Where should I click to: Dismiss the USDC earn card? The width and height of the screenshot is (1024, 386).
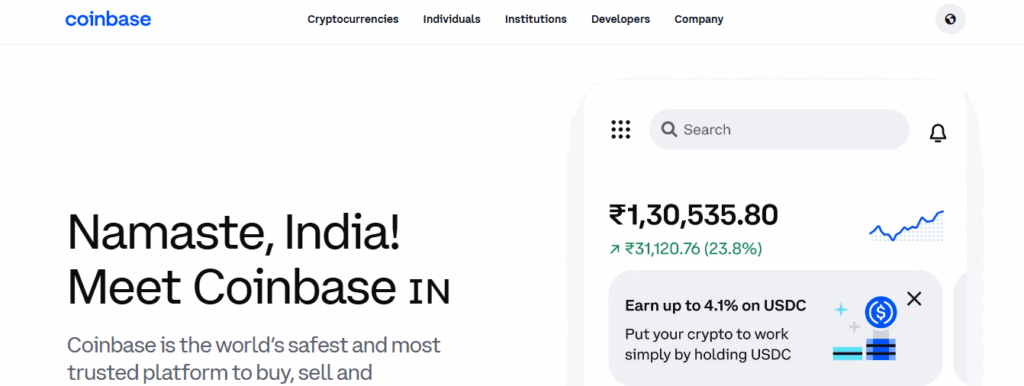pos(914,299)
